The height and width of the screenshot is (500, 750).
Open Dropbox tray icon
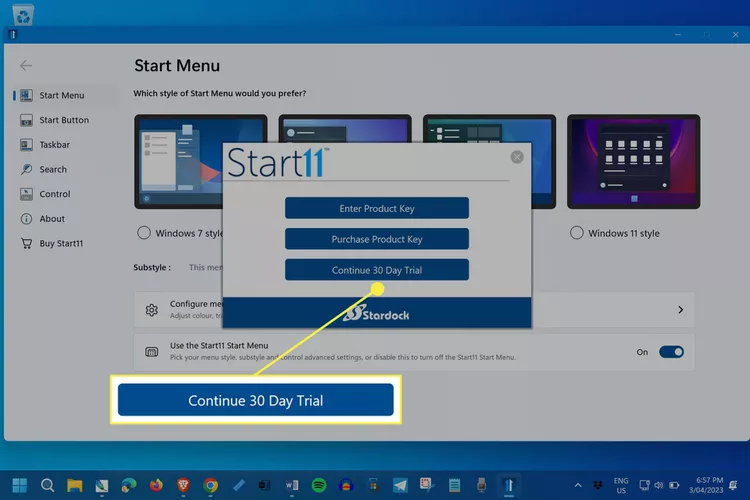(598, 485)
